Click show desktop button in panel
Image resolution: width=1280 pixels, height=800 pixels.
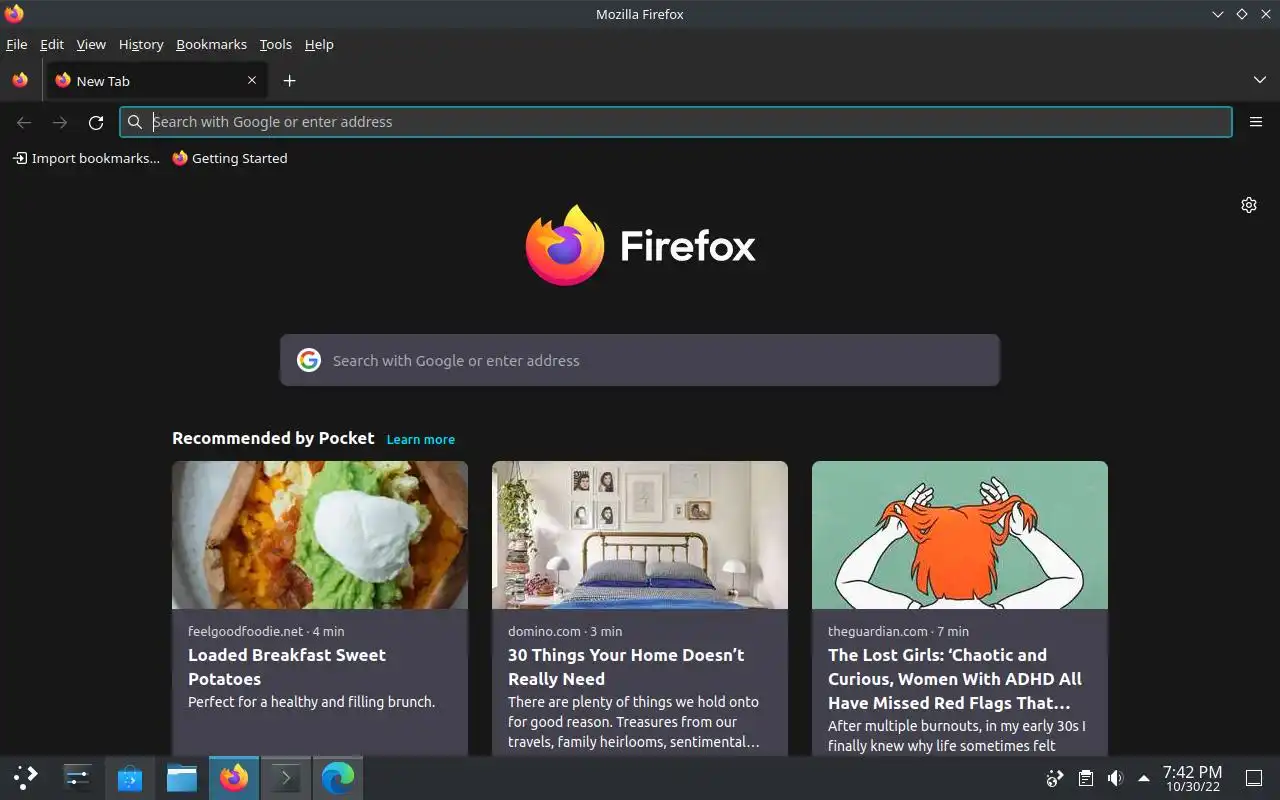coord(1253,777)
